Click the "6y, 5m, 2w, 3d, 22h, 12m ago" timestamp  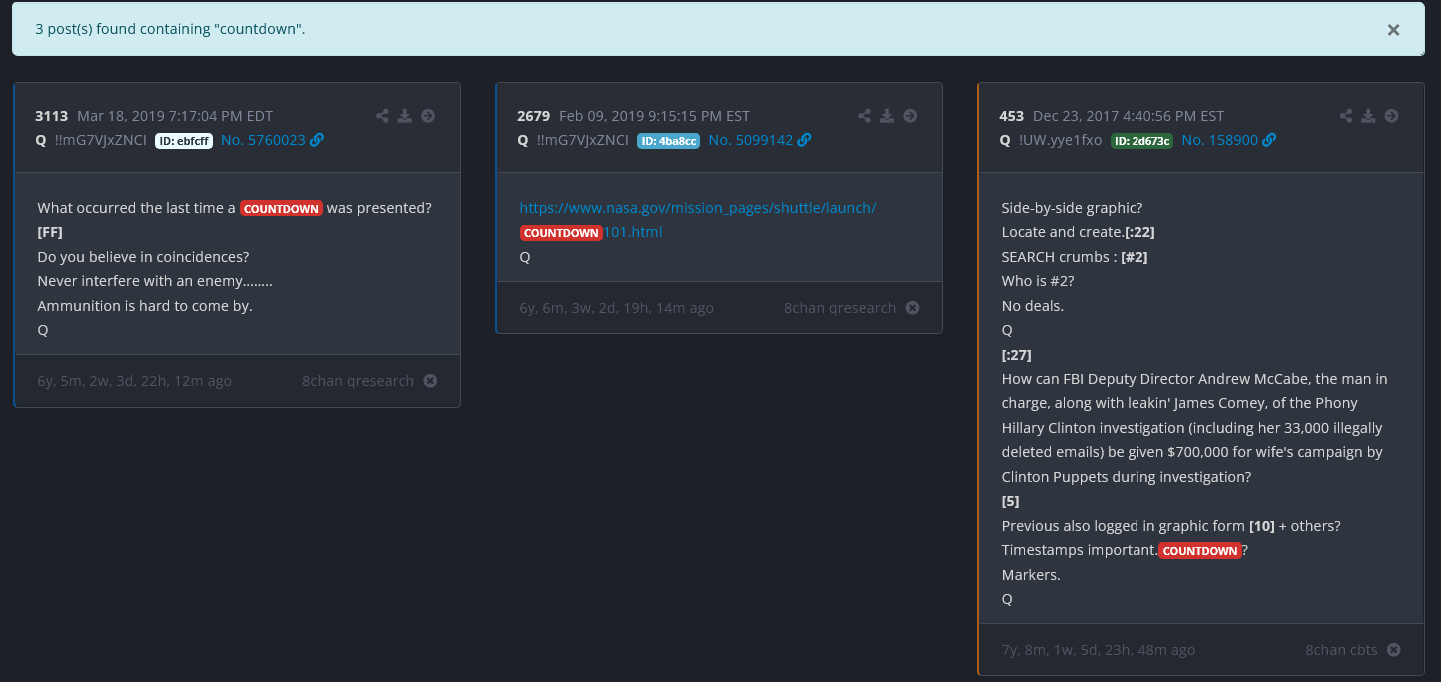[135, 381]
